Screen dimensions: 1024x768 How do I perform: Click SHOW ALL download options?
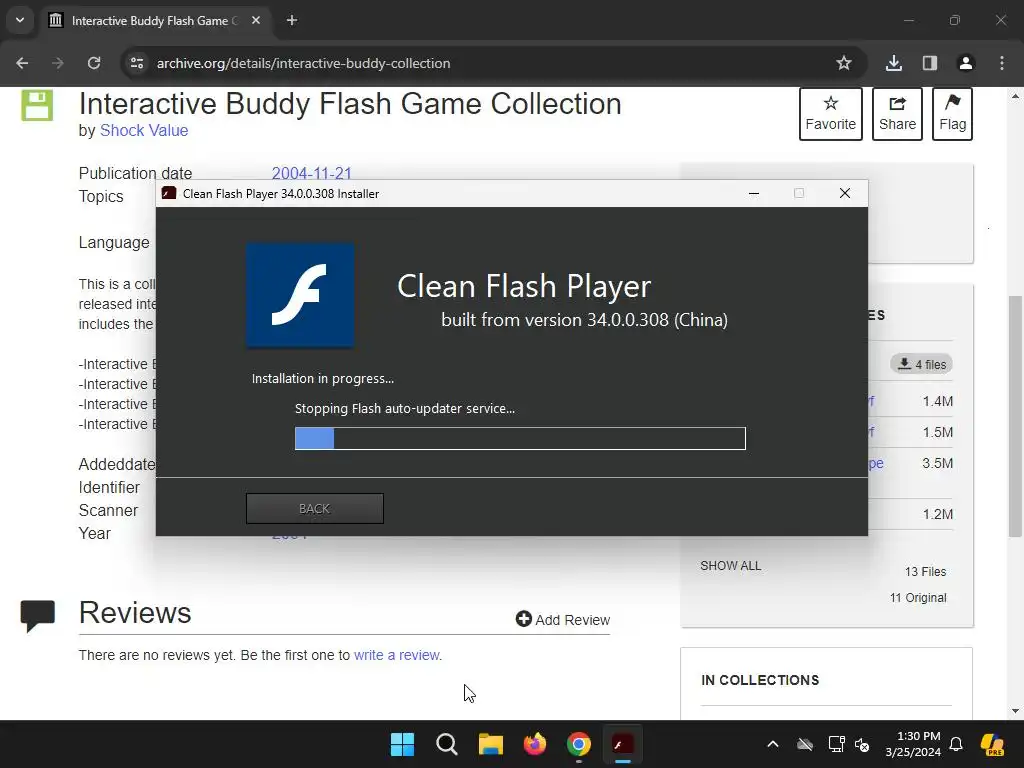[730, 566]
